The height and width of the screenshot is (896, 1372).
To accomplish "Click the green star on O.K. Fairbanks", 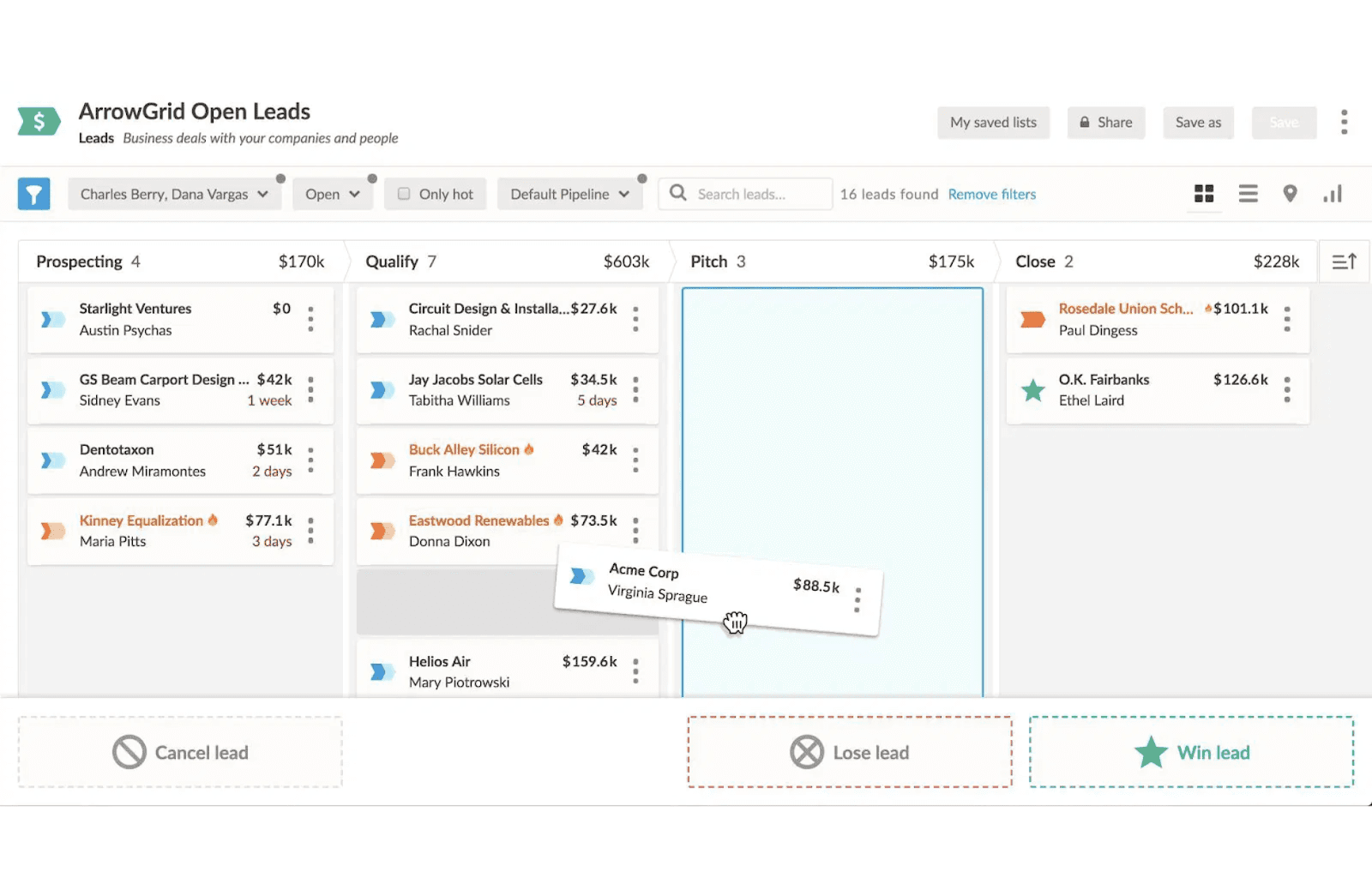I will [1033, 390].
